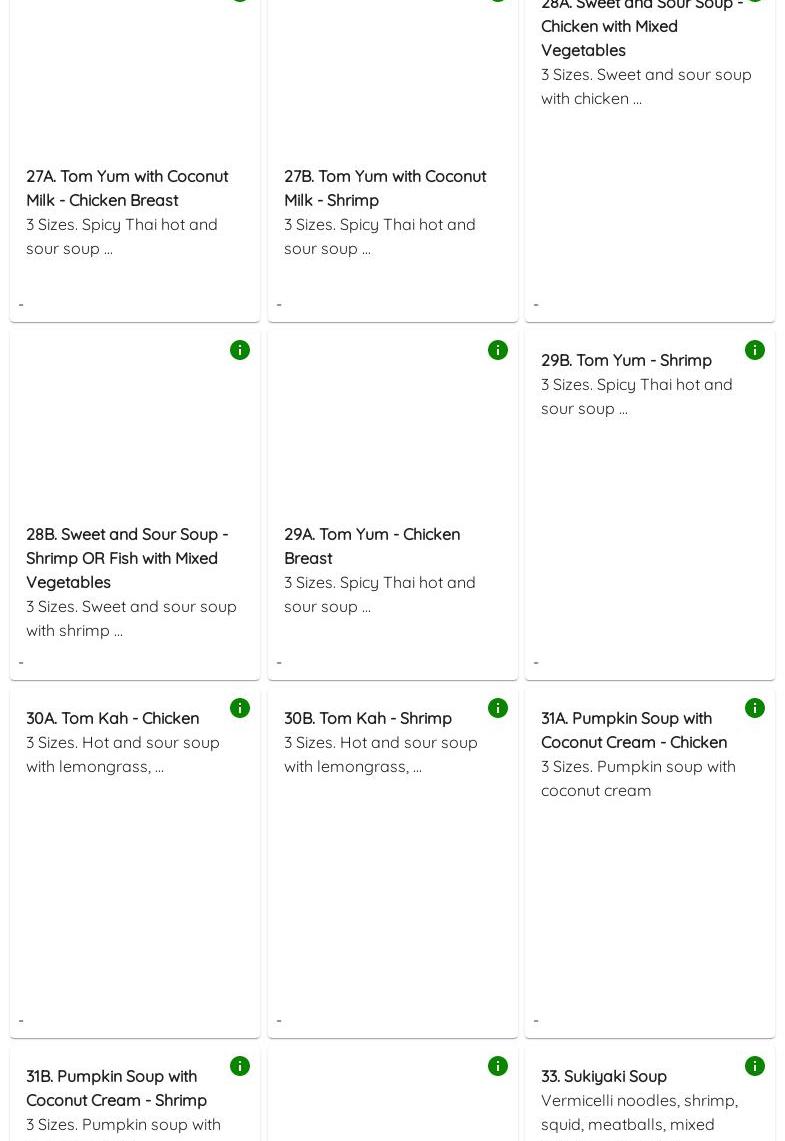Image resolution: width=785 pixels, height=1141 pixels.
Task: Click info icon for 29B. Tom Yum - Shrimp
Action: coord(755,350)
